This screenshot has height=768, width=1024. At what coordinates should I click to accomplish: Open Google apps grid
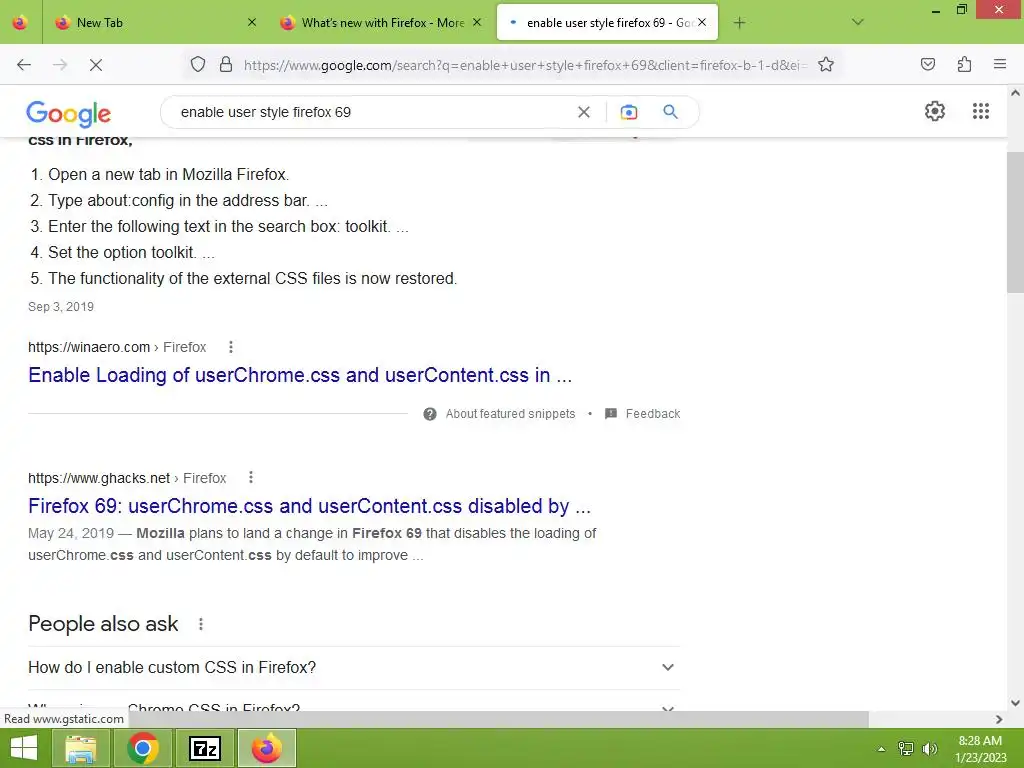coord(981,111)
